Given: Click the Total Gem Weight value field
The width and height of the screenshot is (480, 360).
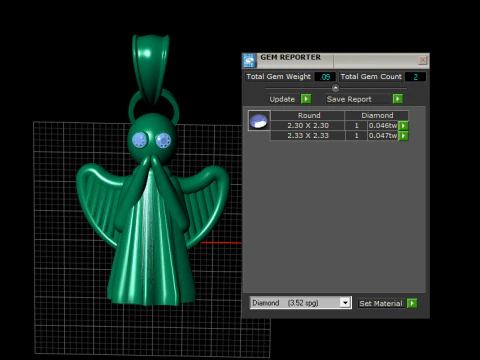Looking at the screenshot, I should point(325,77).
